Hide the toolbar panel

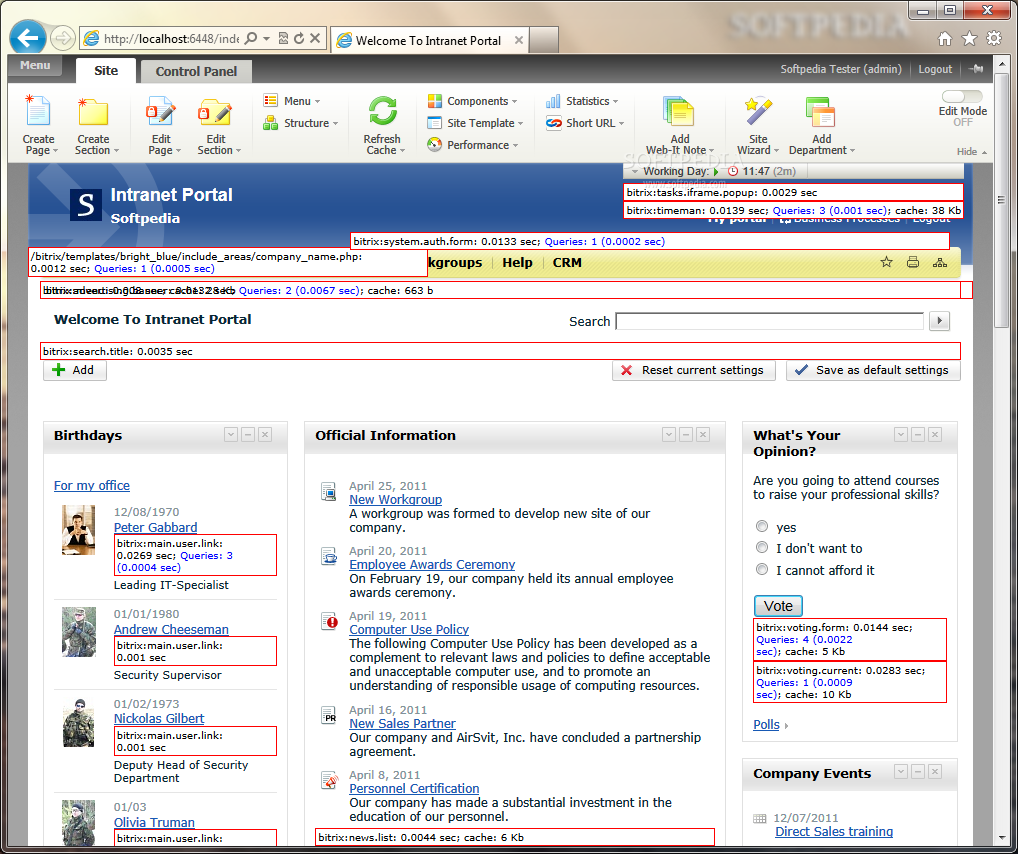(971, 151)
